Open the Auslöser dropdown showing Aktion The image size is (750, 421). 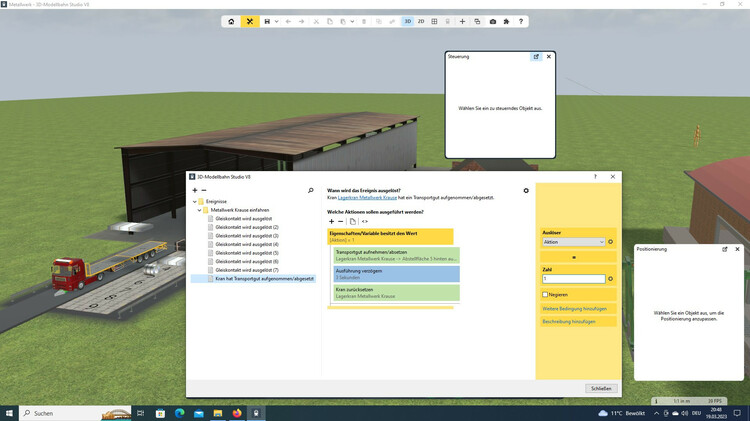(574, 242)
